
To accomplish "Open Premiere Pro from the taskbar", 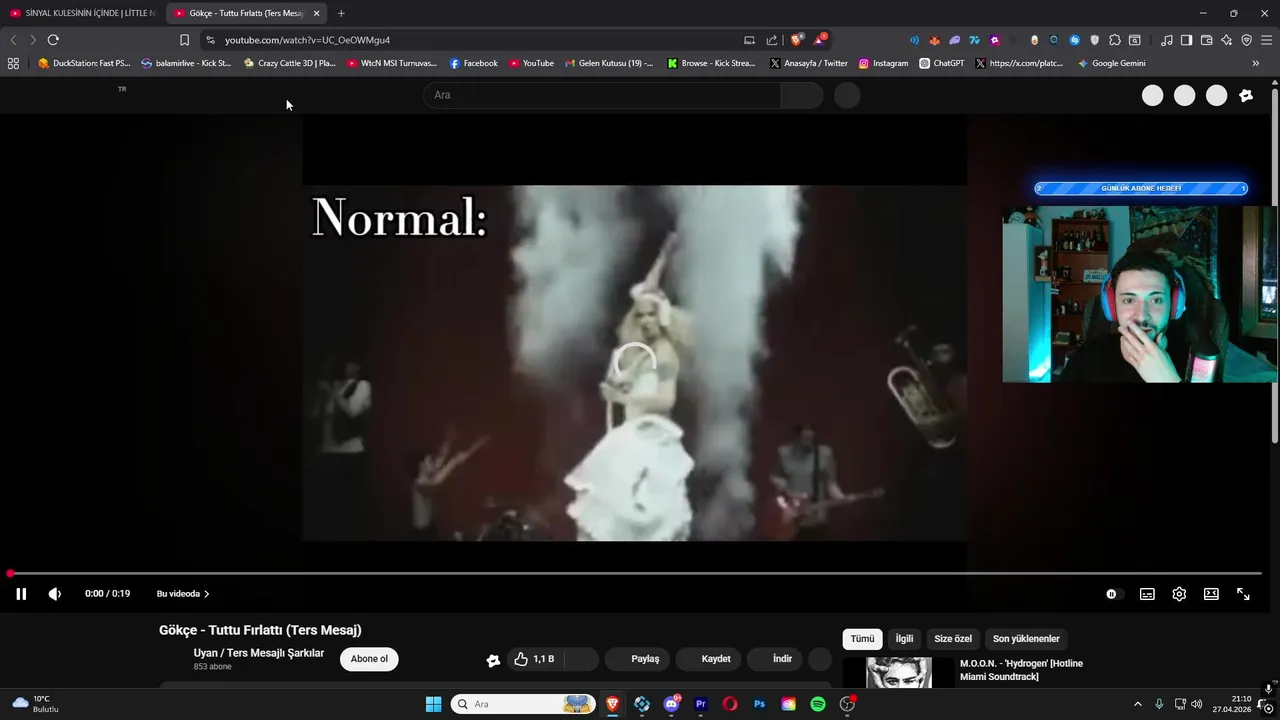I will point(701,704).
